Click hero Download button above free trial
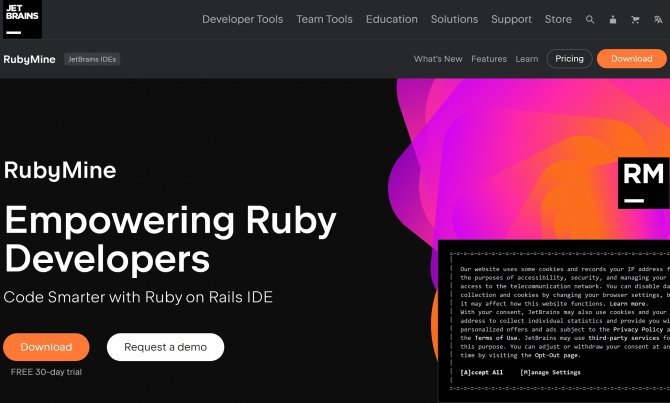Image resolution: width=670 pixels, height=403 pixels. pyautogui.click(x=46, y=347)
